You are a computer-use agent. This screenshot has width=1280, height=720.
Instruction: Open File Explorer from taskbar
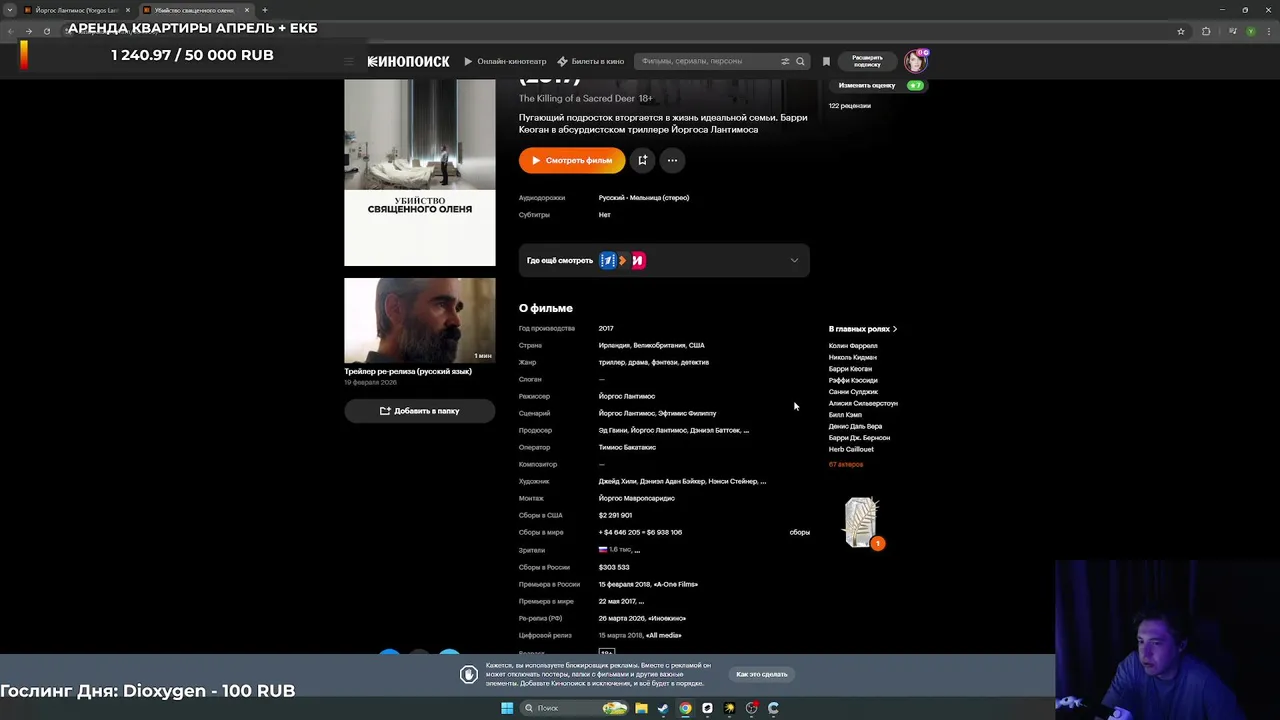pyautogui.click(x=641, y=708)
